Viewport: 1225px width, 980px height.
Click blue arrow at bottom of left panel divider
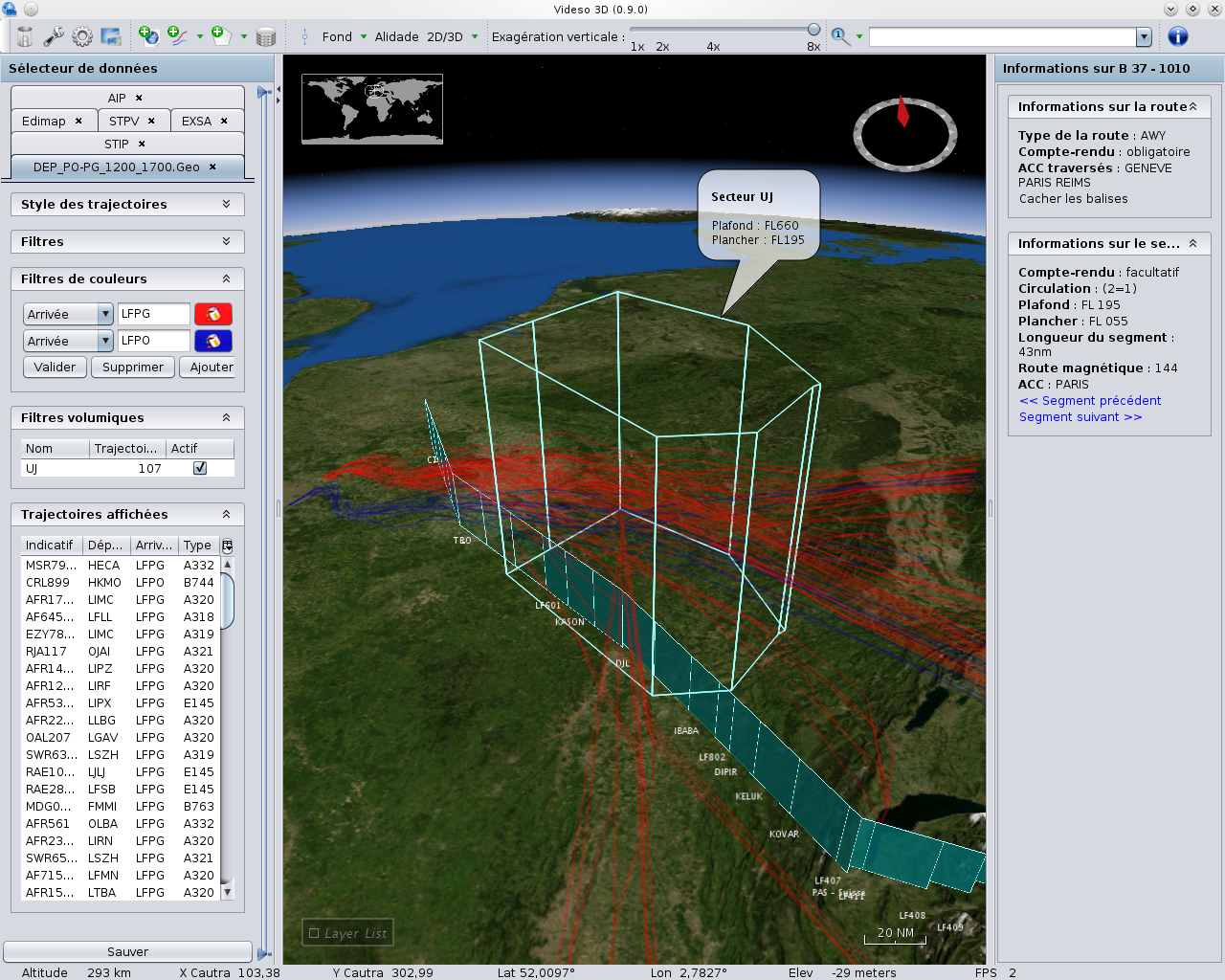[x=264, y=954]
